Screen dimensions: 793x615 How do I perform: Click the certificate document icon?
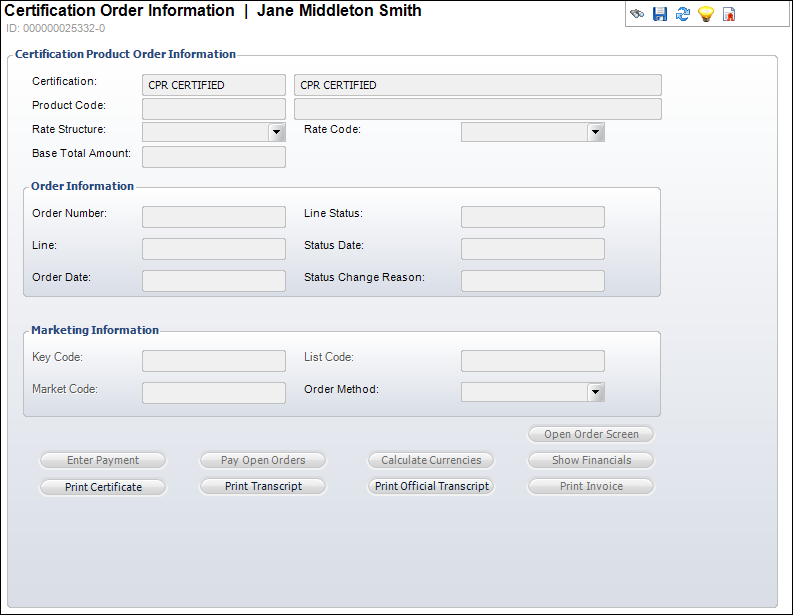[x=729, y=14]
